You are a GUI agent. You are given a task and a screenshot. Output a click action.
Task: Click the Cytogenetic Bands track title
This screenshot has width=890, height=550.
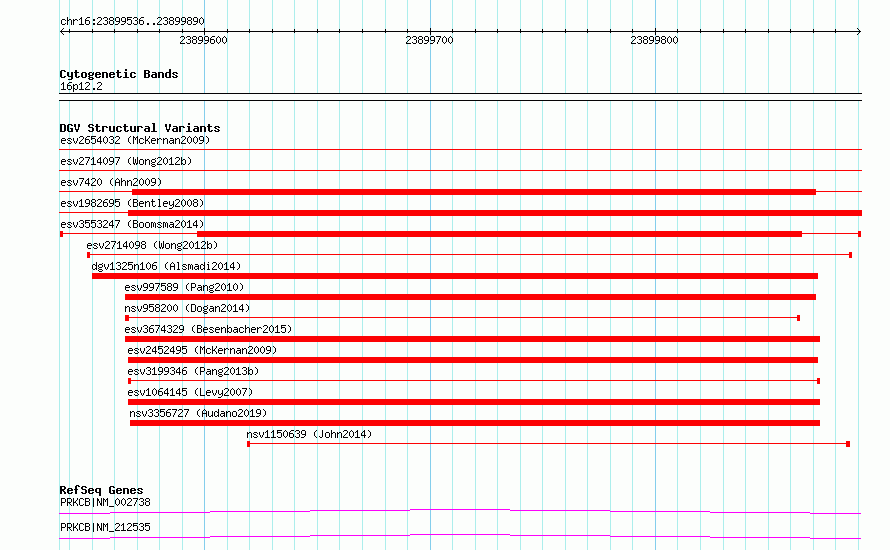[x=119, y=74]
